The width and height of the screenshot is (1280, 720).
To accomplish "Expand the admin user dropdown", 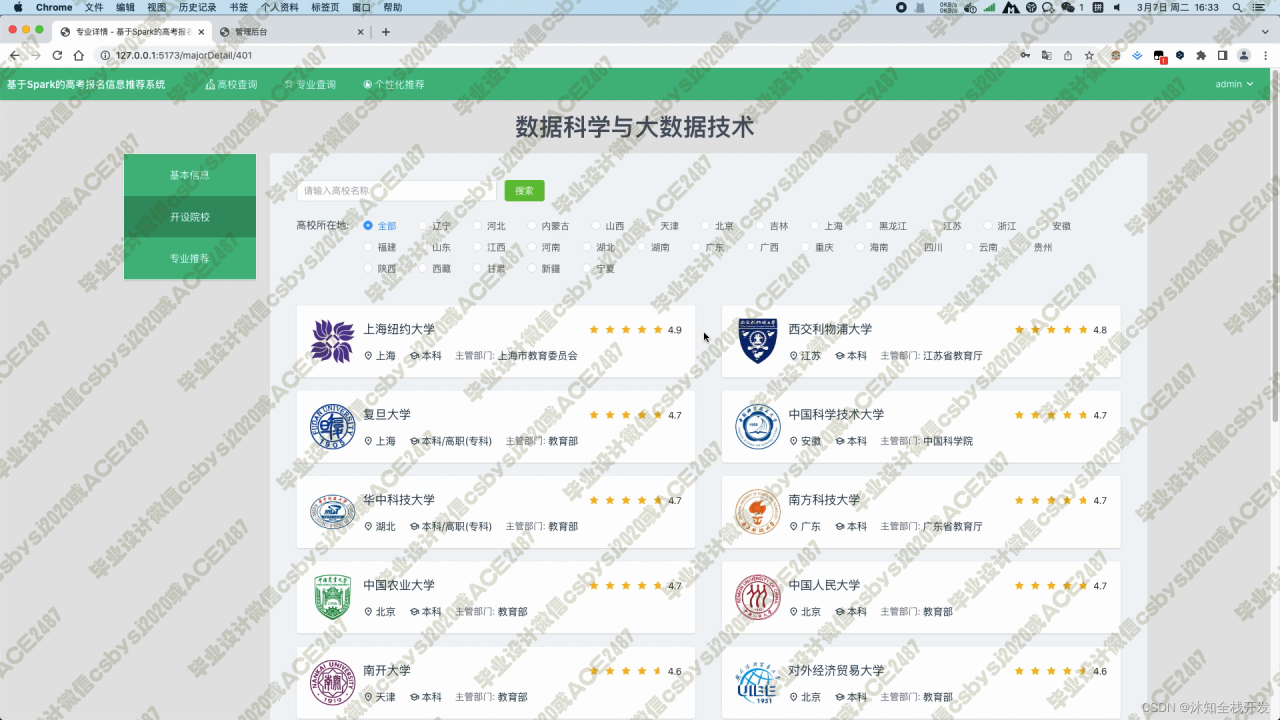I will point(1234,84).
